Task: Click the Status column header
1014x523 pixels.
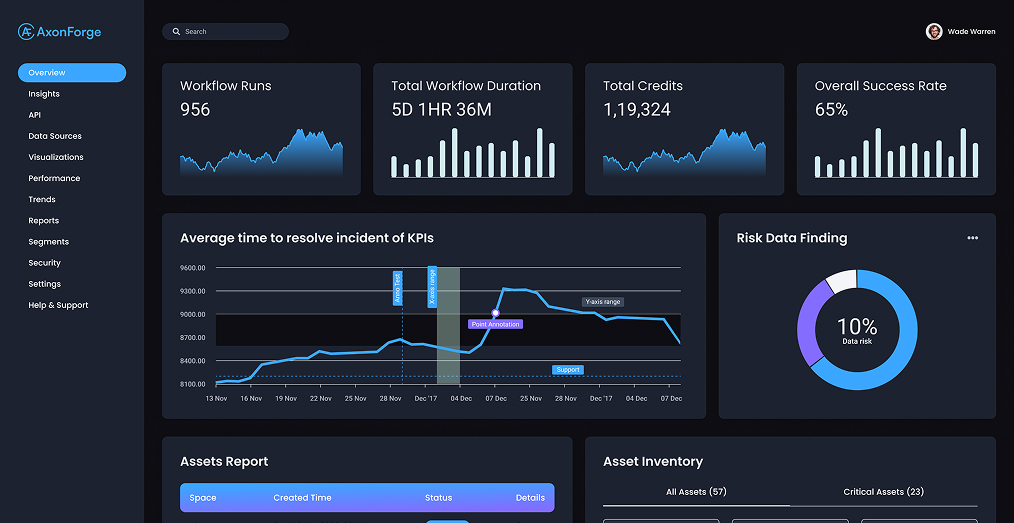Action: (x=438, y=498)
